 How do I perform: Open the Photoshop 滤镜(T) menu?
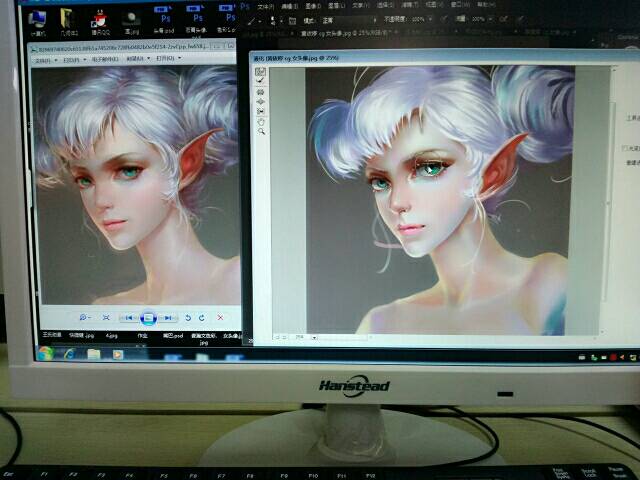click(409, 5)
